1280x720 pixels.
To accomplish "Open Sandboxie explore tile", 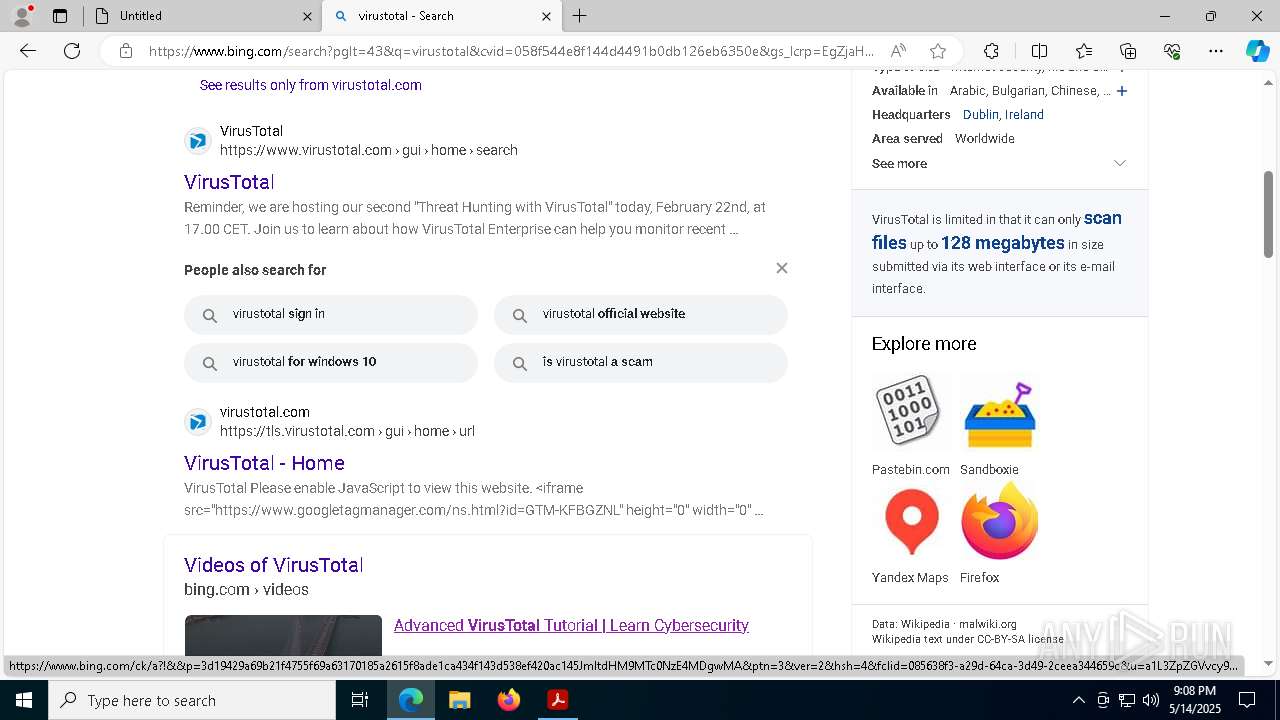I will (999, 425).
